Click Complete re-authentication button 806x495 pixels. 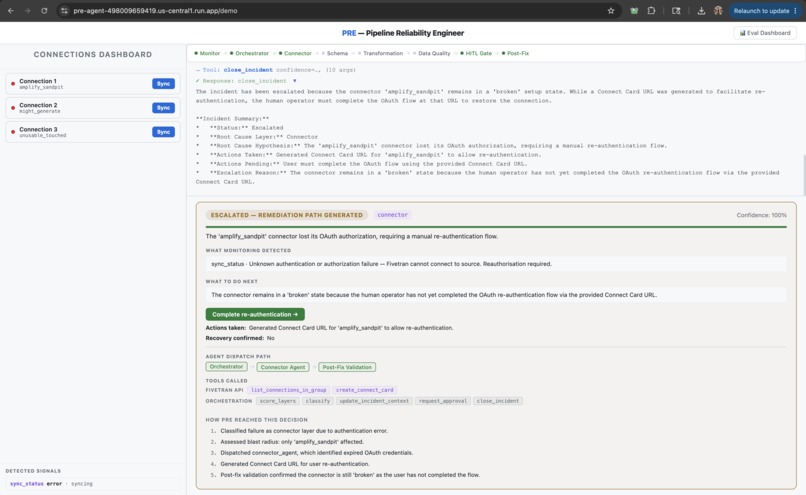[255, 314]
